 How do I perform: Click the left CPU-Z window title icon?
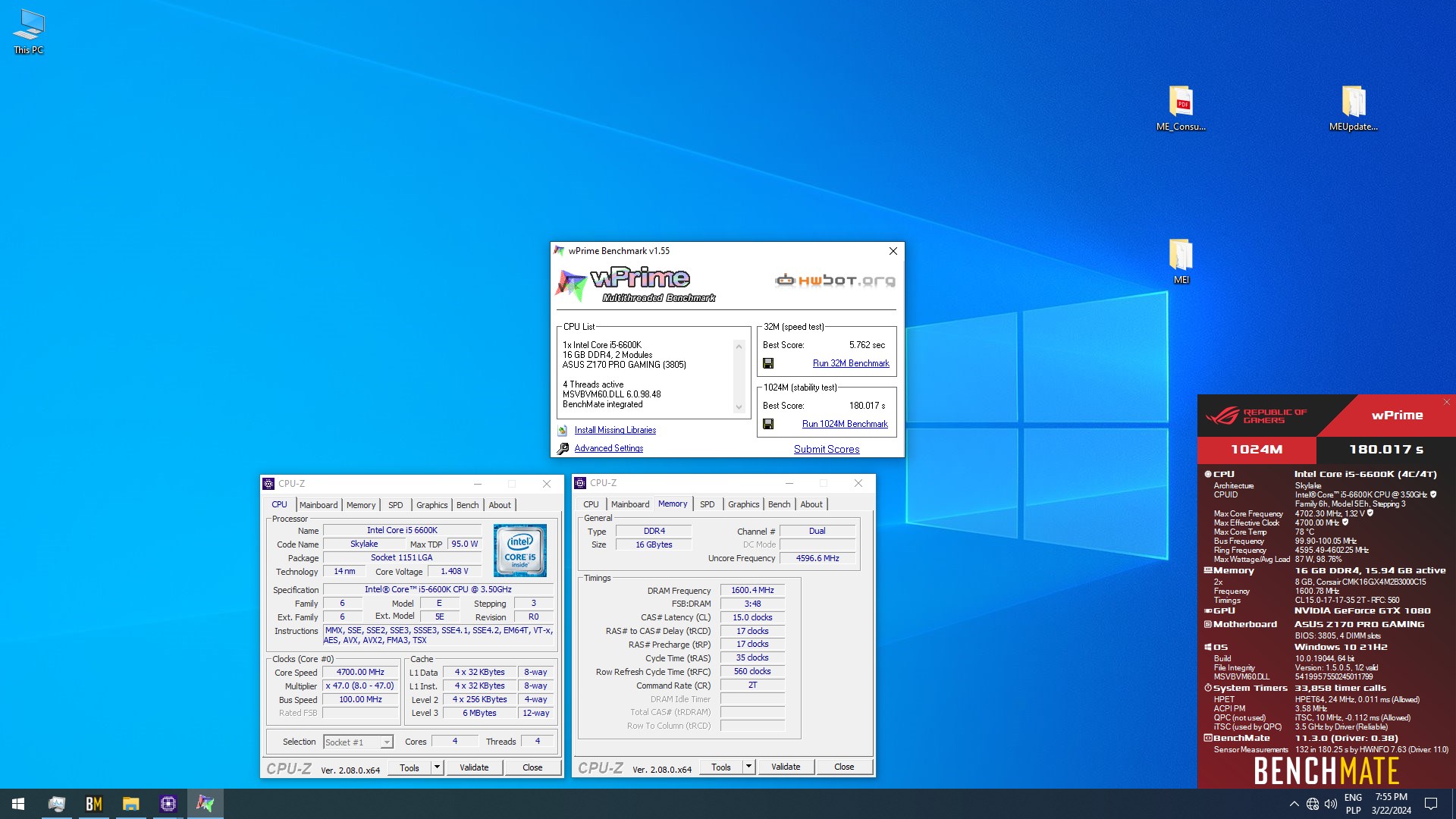(x=268, y=483)
